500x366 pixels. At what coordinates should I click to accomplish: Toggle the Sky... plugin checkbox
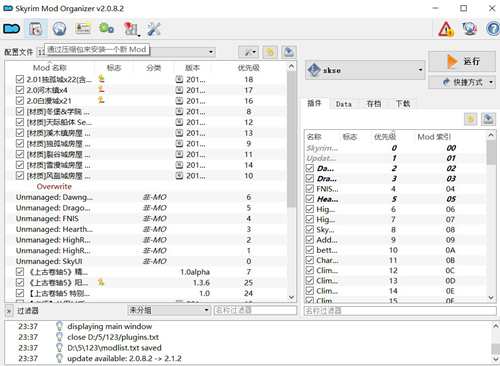pos(310,230)
